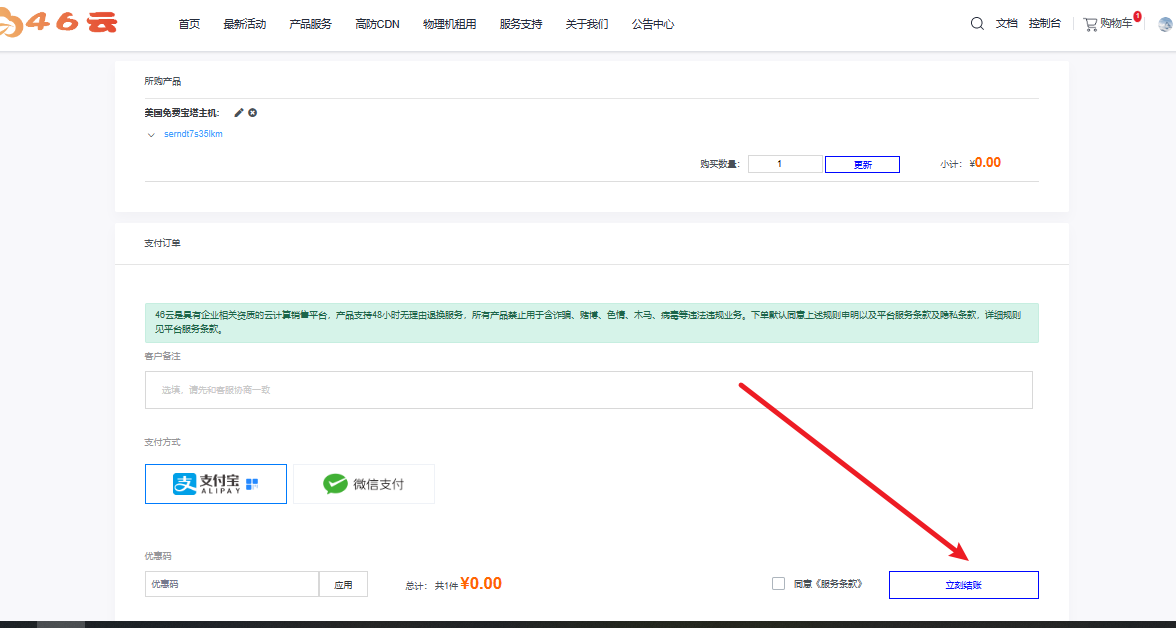Viewport: 1176px width, 628px height.
Task: Click the search magnifier icon
Action: [x=977, y=23]
